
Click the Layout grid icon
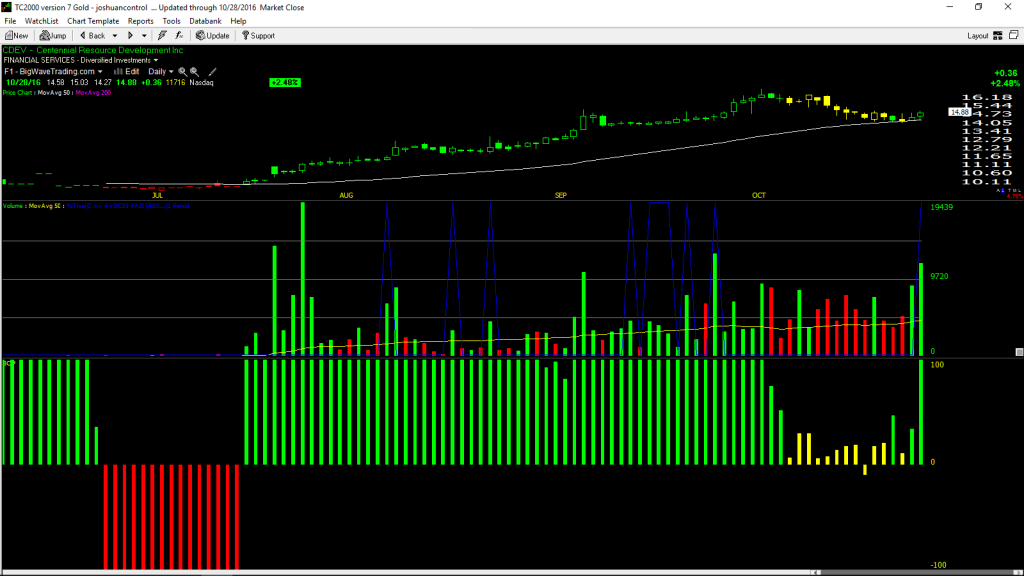click(998, 36)
